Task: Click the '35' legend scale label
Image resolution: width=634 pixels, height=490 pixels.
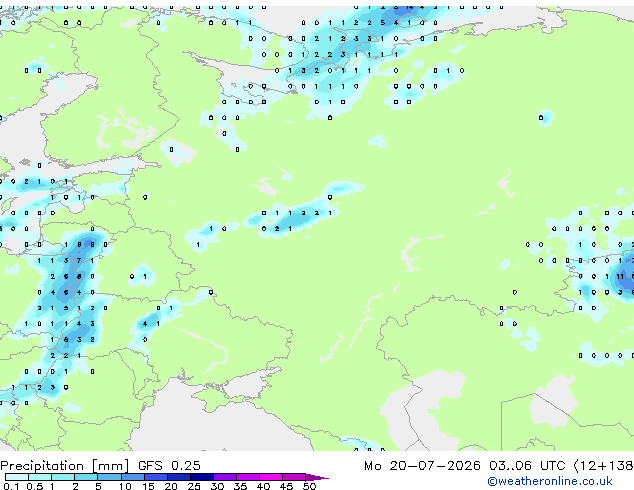Action: (x=240, y=486)
